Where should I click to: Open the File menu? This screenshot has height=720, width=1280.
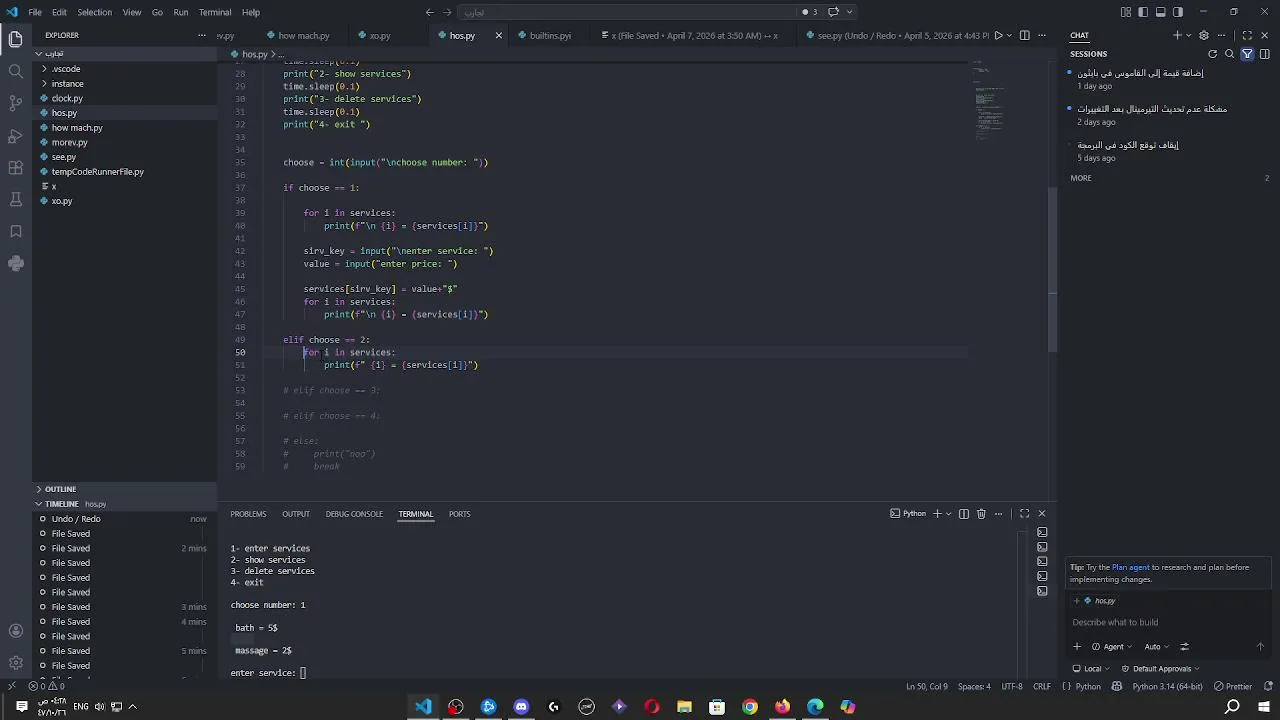point(35,12)
